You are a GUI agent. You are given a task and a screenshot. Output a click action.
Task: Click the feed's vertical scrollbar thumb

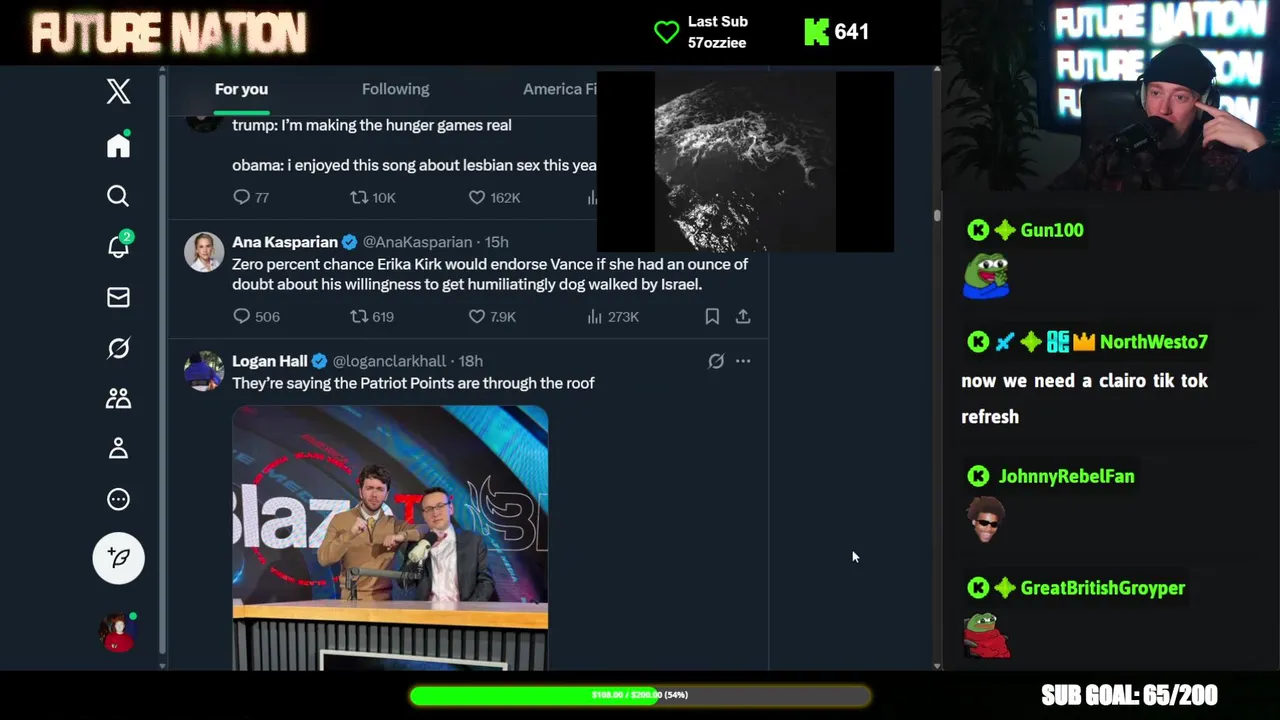coord(937,215)
